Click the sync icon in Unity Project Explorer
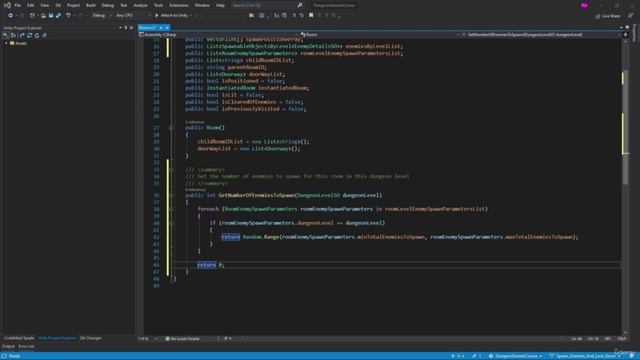 pos(29,36)
